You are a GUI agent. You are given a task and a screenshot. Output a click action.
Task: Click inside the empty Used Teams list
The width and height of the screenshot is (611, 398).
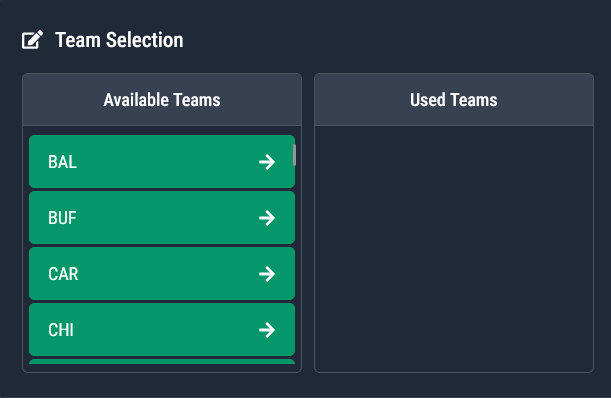(454, 249)
